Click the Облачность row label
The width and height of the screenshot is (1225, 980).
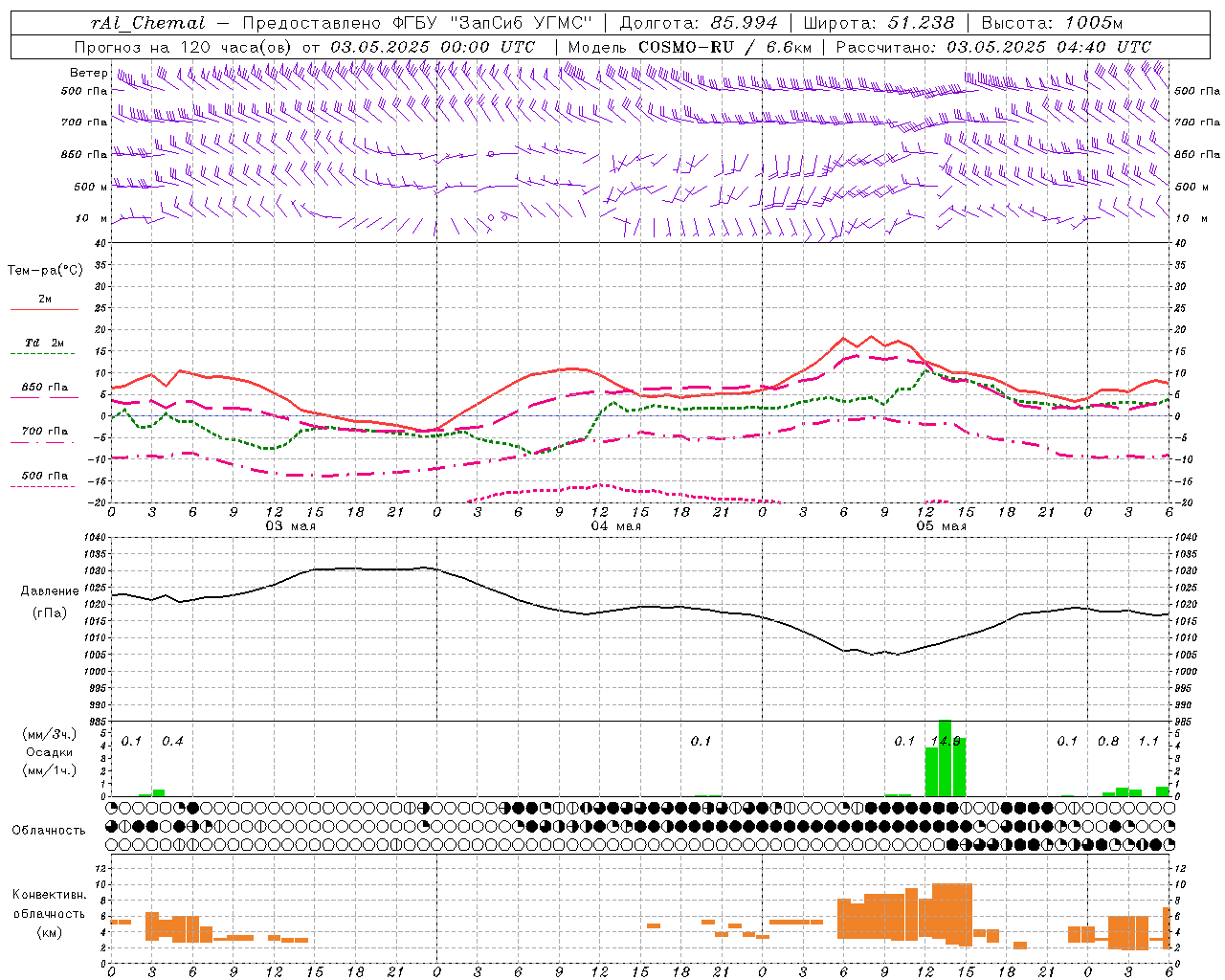pyautogui.click(x=49, y=831)
